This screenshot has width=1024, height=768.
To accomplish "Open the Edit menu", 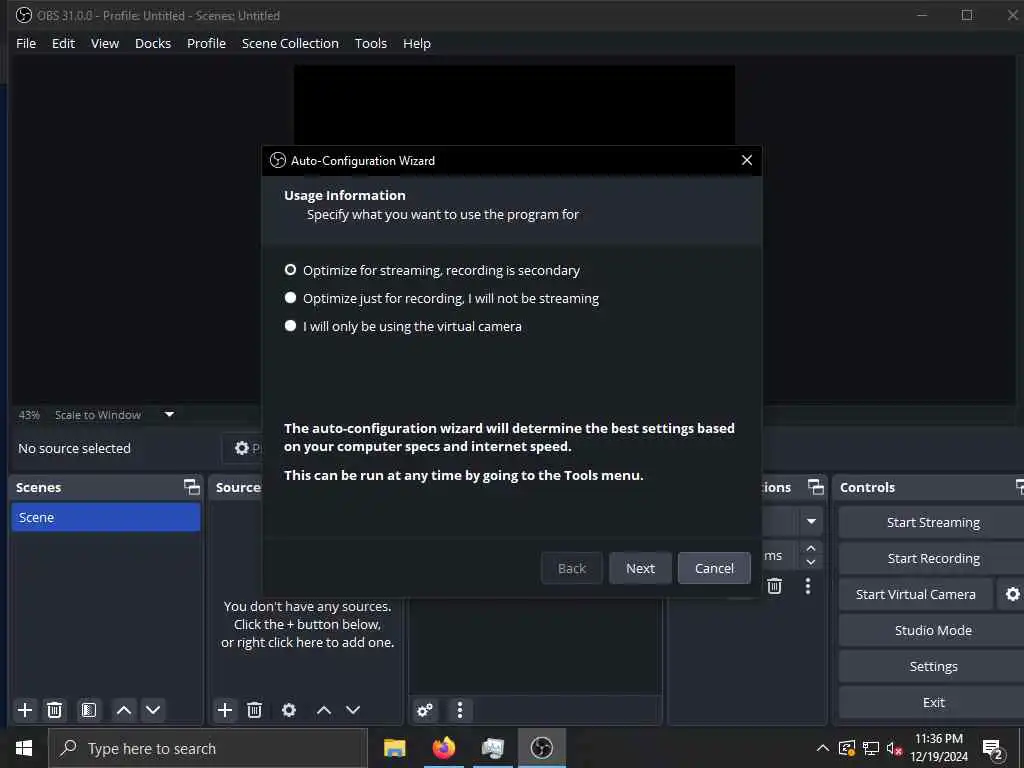I will (x=63, y=43).
